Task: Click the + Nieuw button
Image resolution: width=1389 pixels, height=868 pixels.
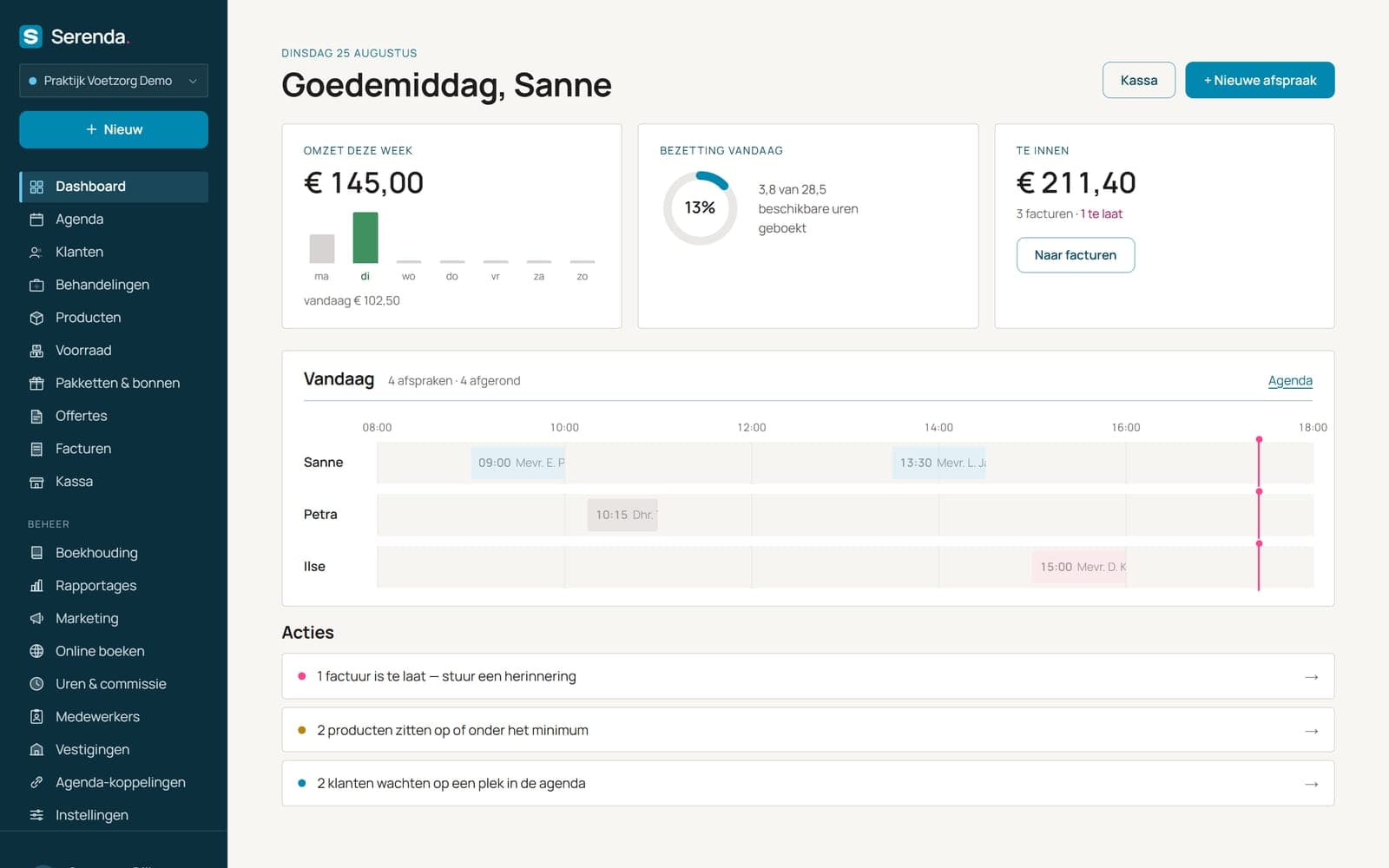Action: pos(114,129)
